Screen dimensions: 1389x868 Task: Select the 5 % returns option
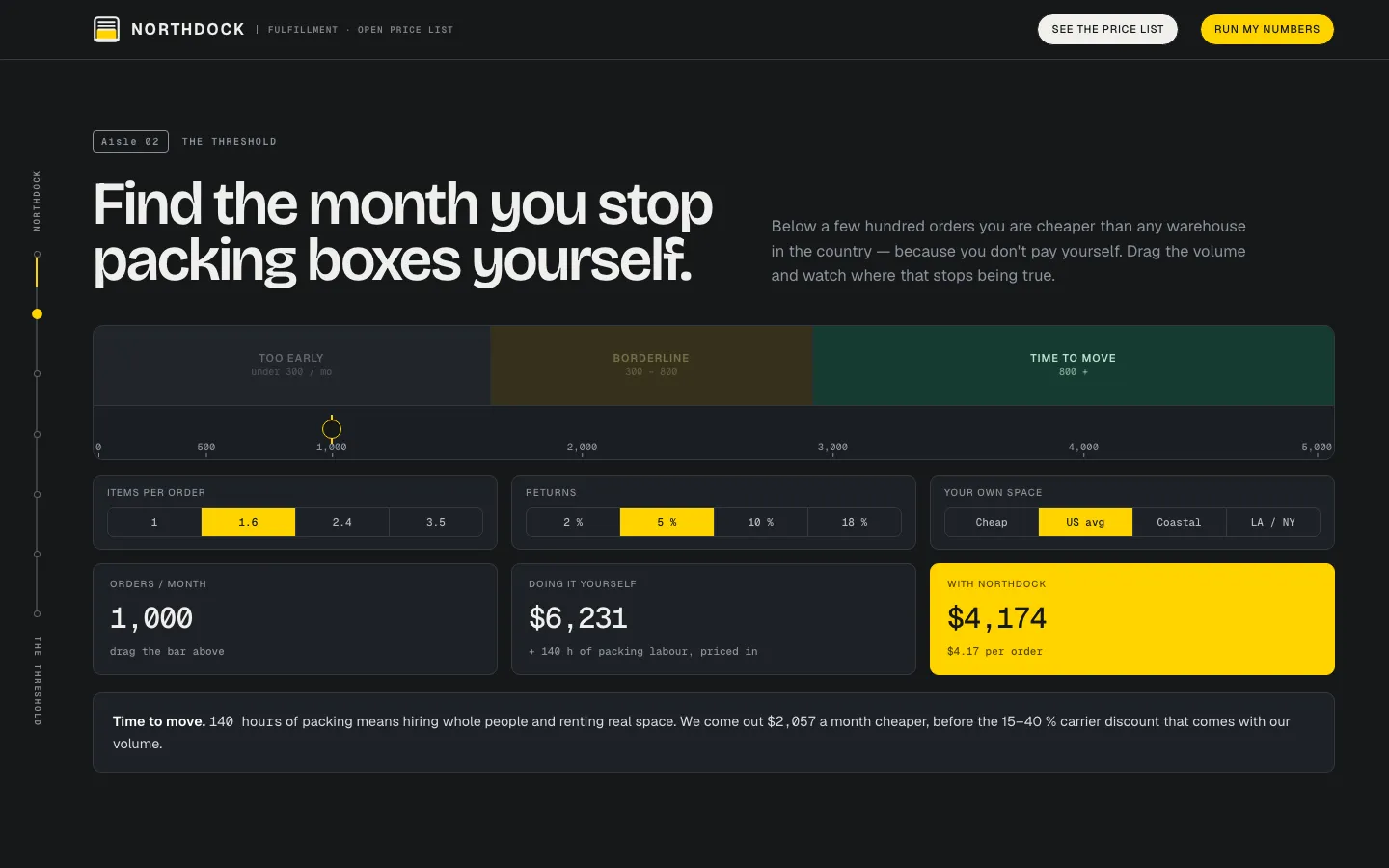point(667,522)
